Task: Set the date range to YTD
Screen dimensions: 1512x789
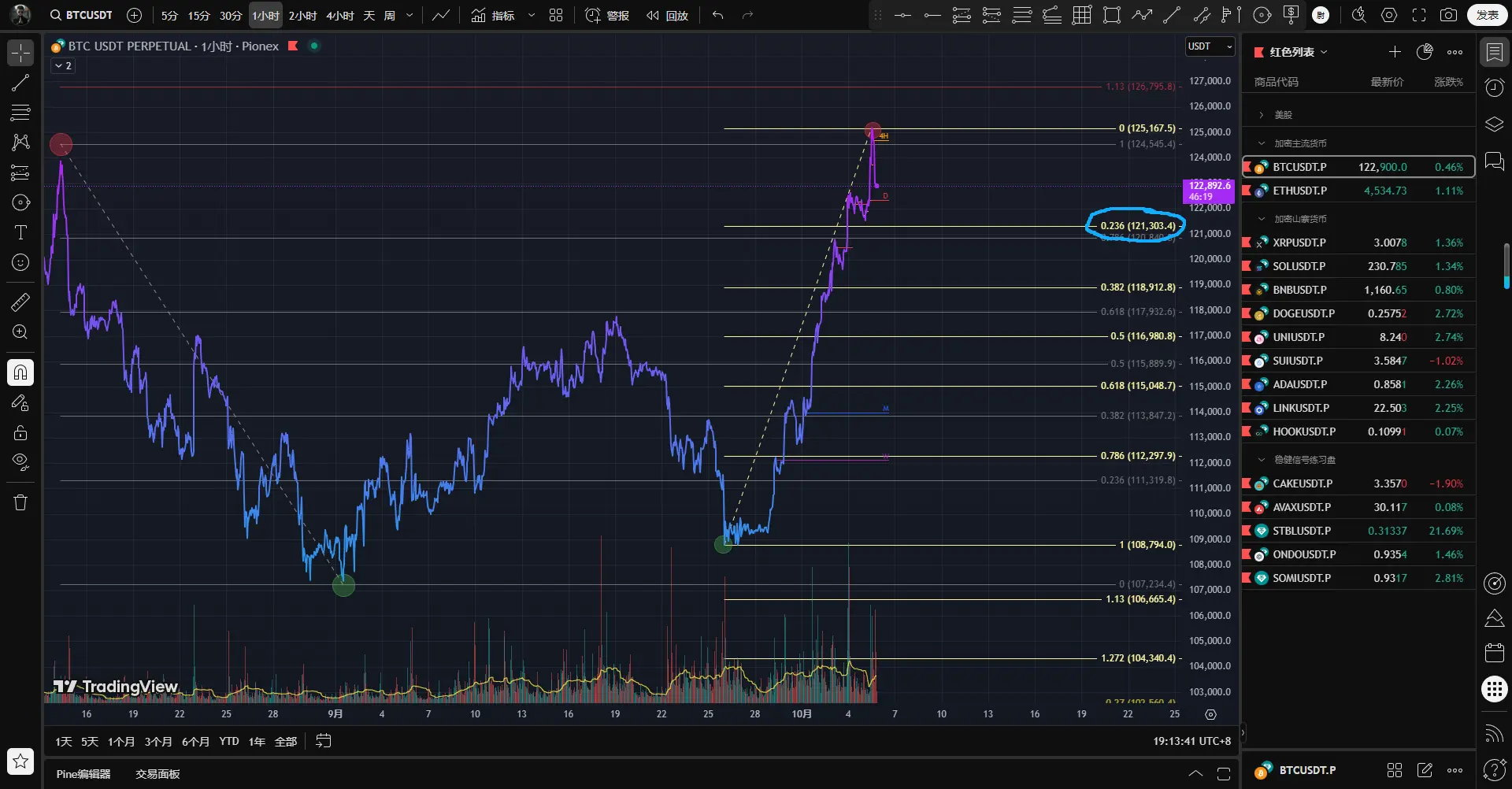Action: click(x=229, y=742)
